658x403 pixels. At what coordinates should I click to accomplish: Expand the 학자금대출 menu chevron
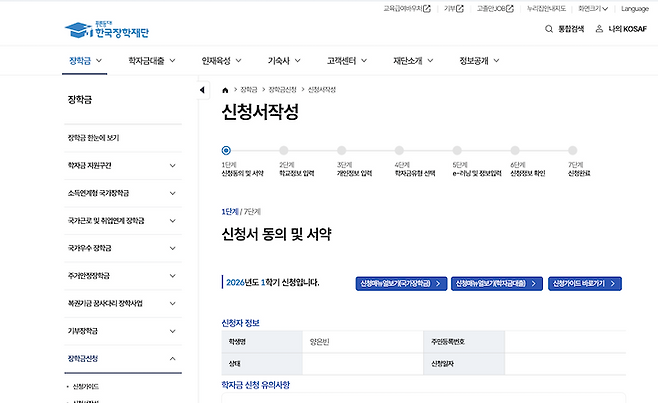(x=172, y=60)
